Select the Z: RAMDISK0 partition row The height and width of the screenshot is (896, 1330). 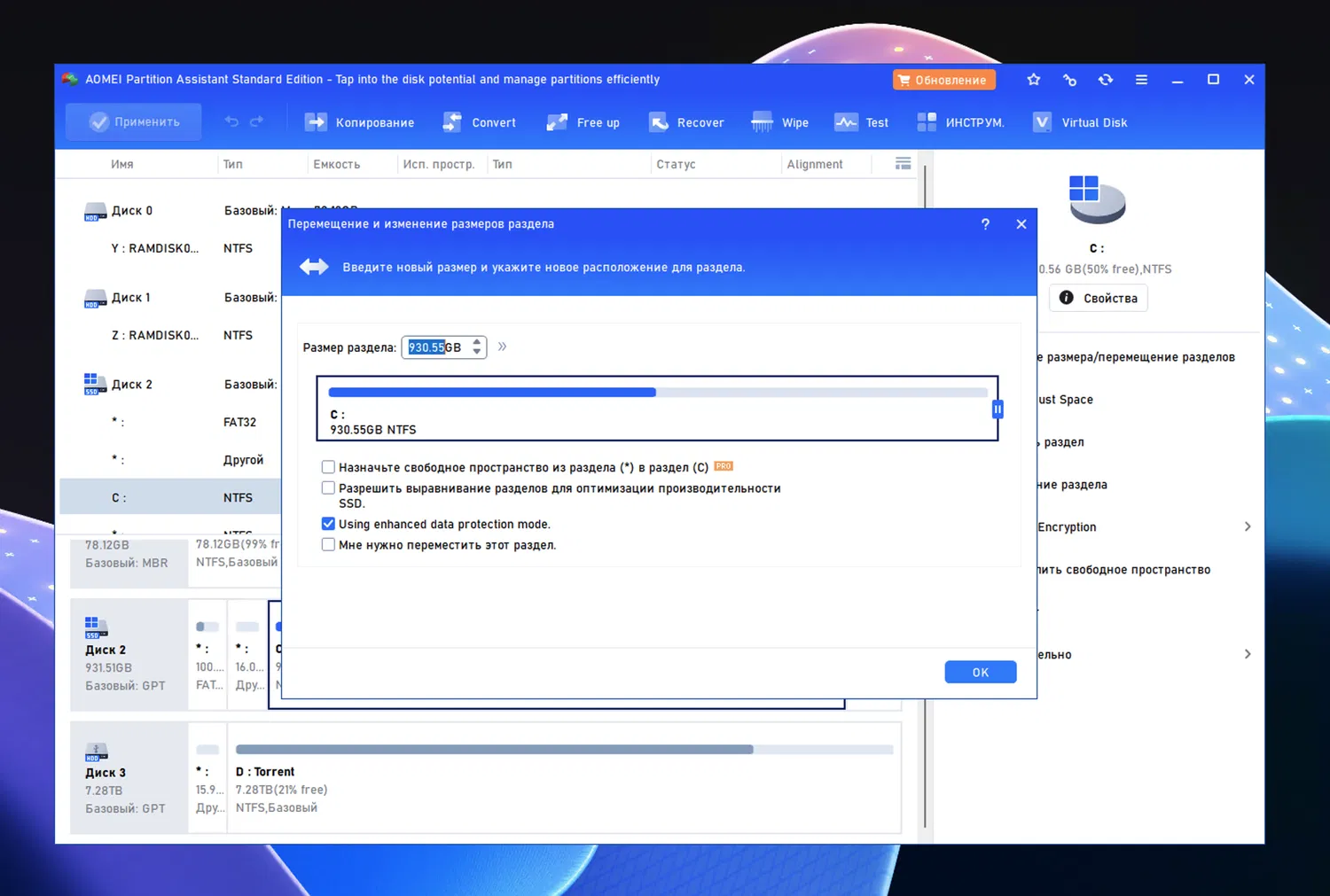[x=170, y=336]
